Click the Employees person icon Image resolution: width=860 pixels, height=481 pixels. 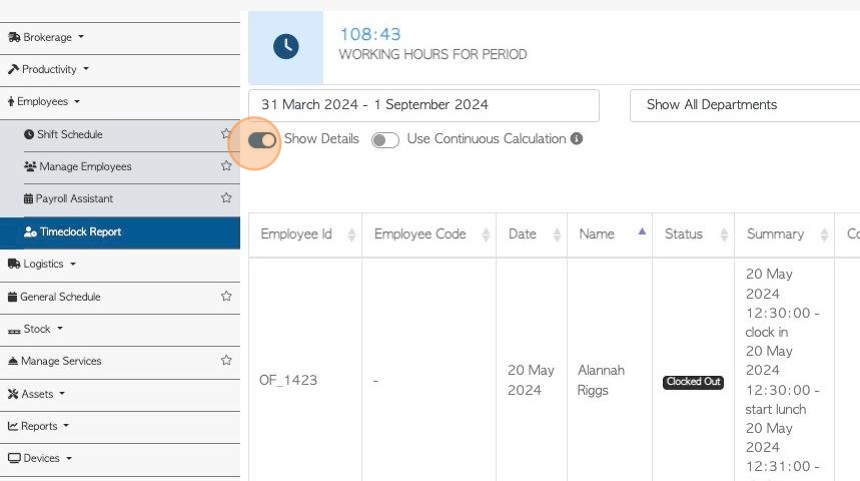click(x=11, y=101)
